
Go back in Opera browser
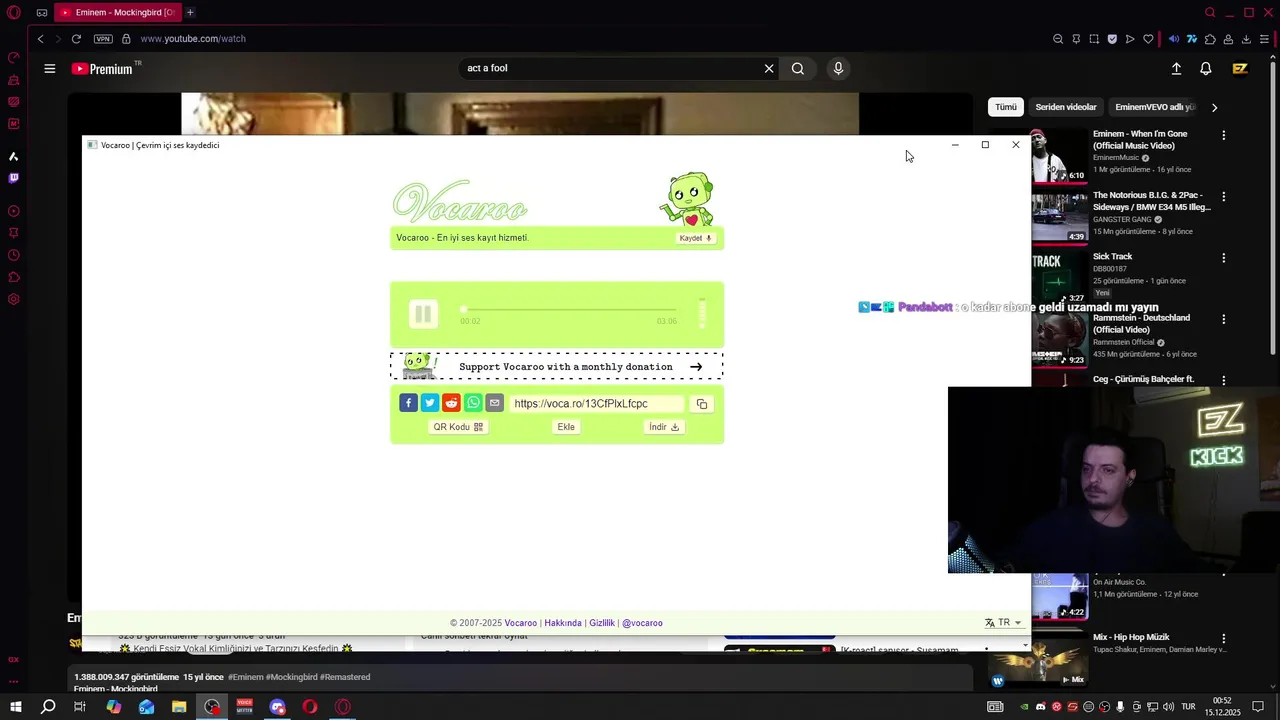tap(40, 39)
